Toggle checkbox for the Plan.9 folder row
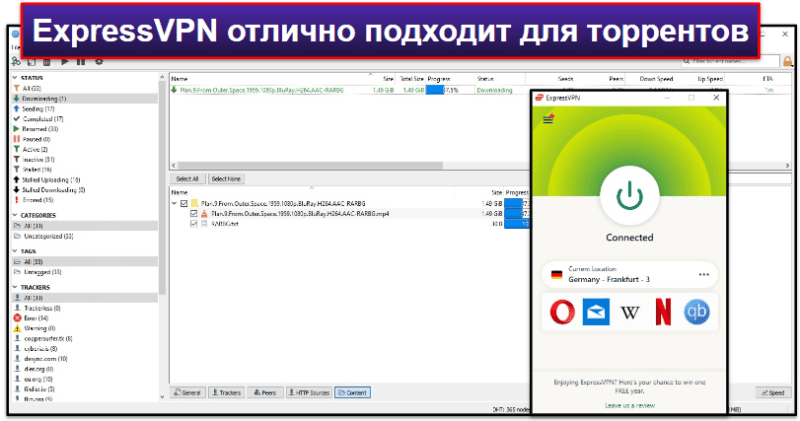The height and width of the screenshot is (421, 800). 184,203
